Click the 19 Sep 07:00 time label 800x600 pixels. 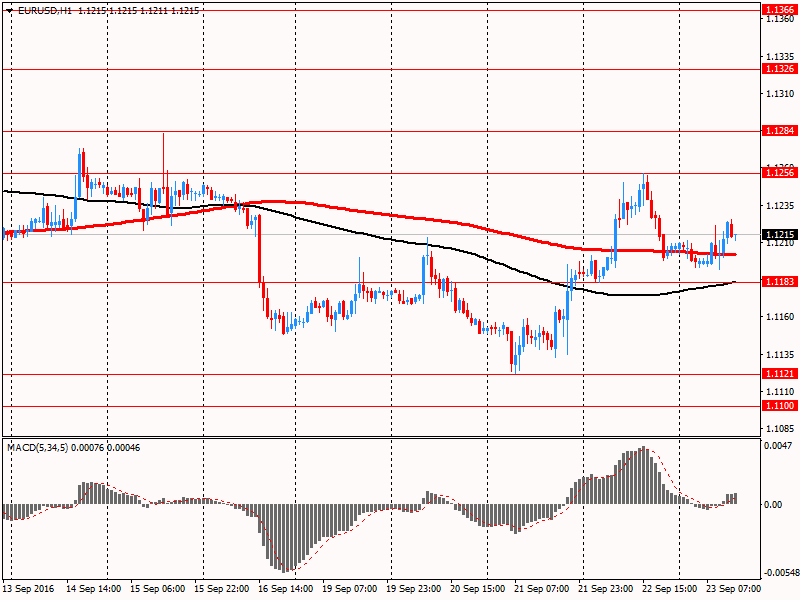click(x=350, y=588)
